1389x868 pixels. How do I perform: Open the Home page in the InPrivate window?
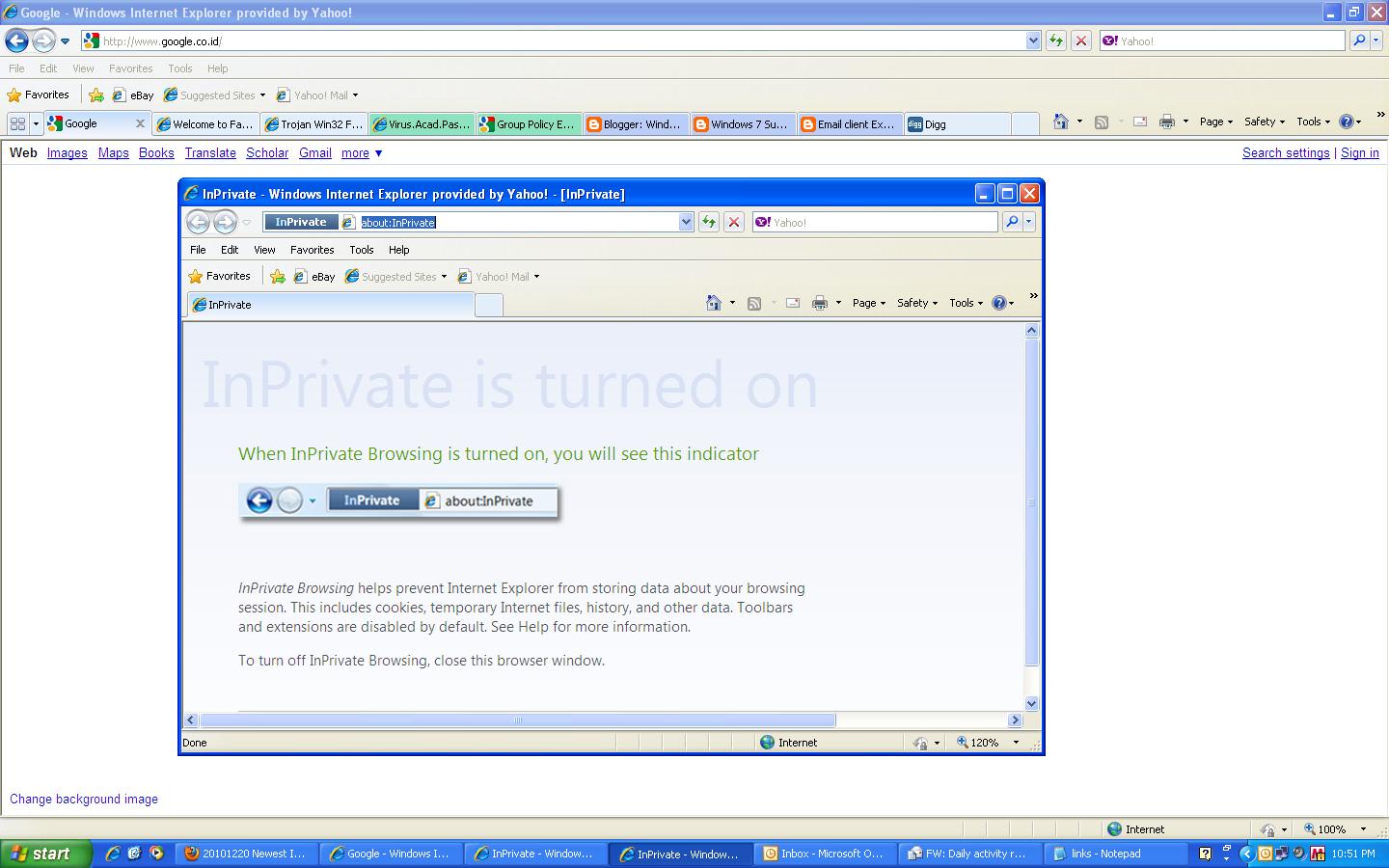pyautogui.click(x=714, y=302)
